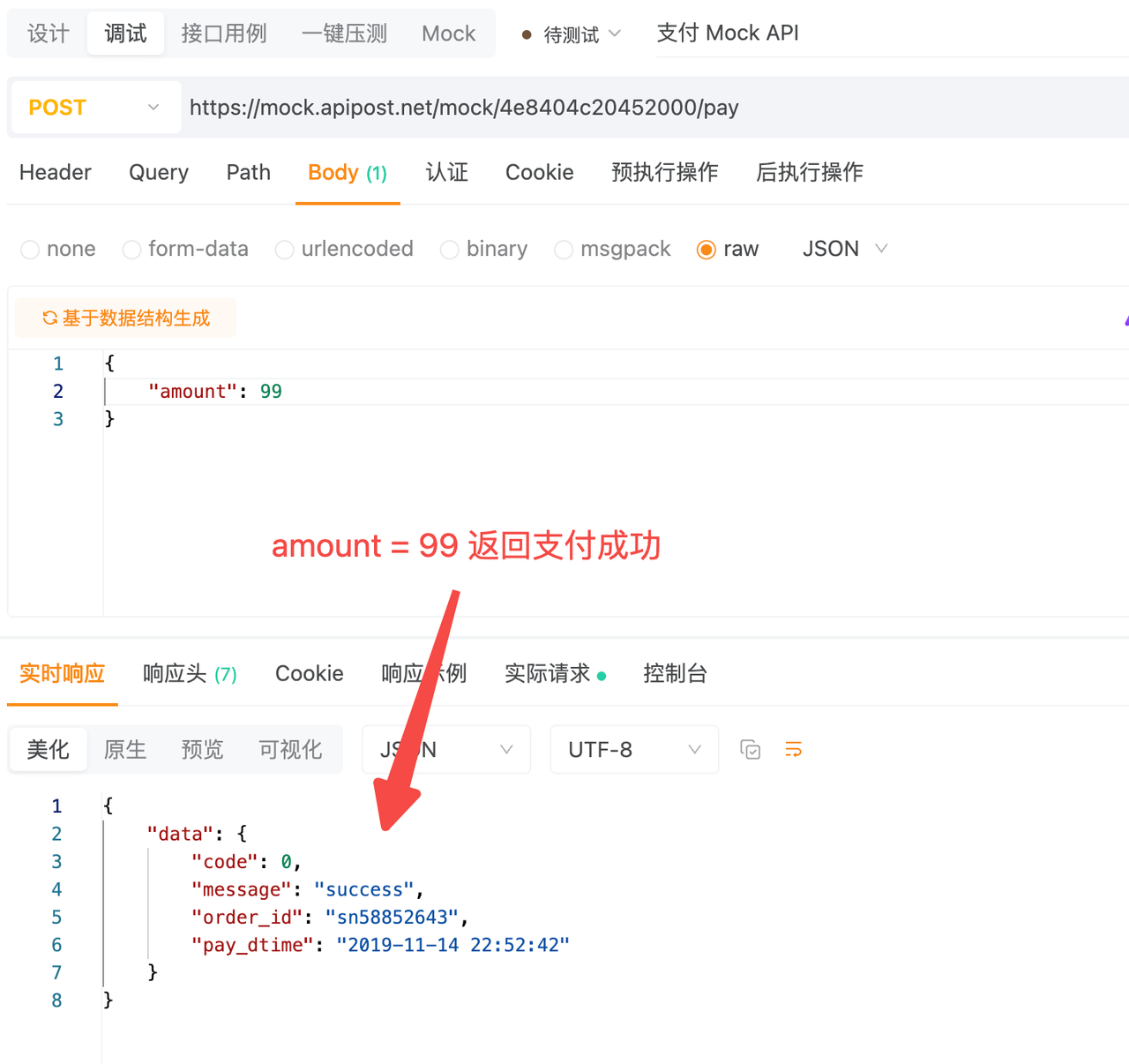
Task: Select the 可视化 response view
Action: point(290,750)
